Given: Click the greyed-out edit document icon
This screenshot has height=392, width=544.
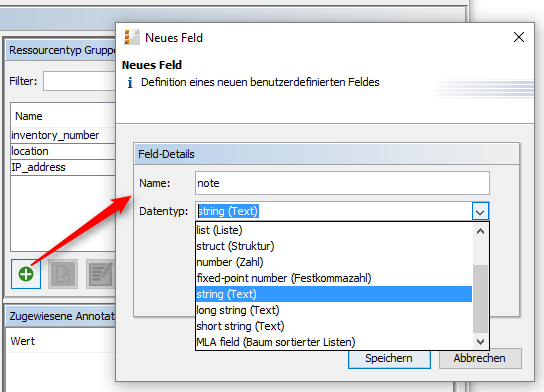Looking at the screenshot, I should pos(63,274).
